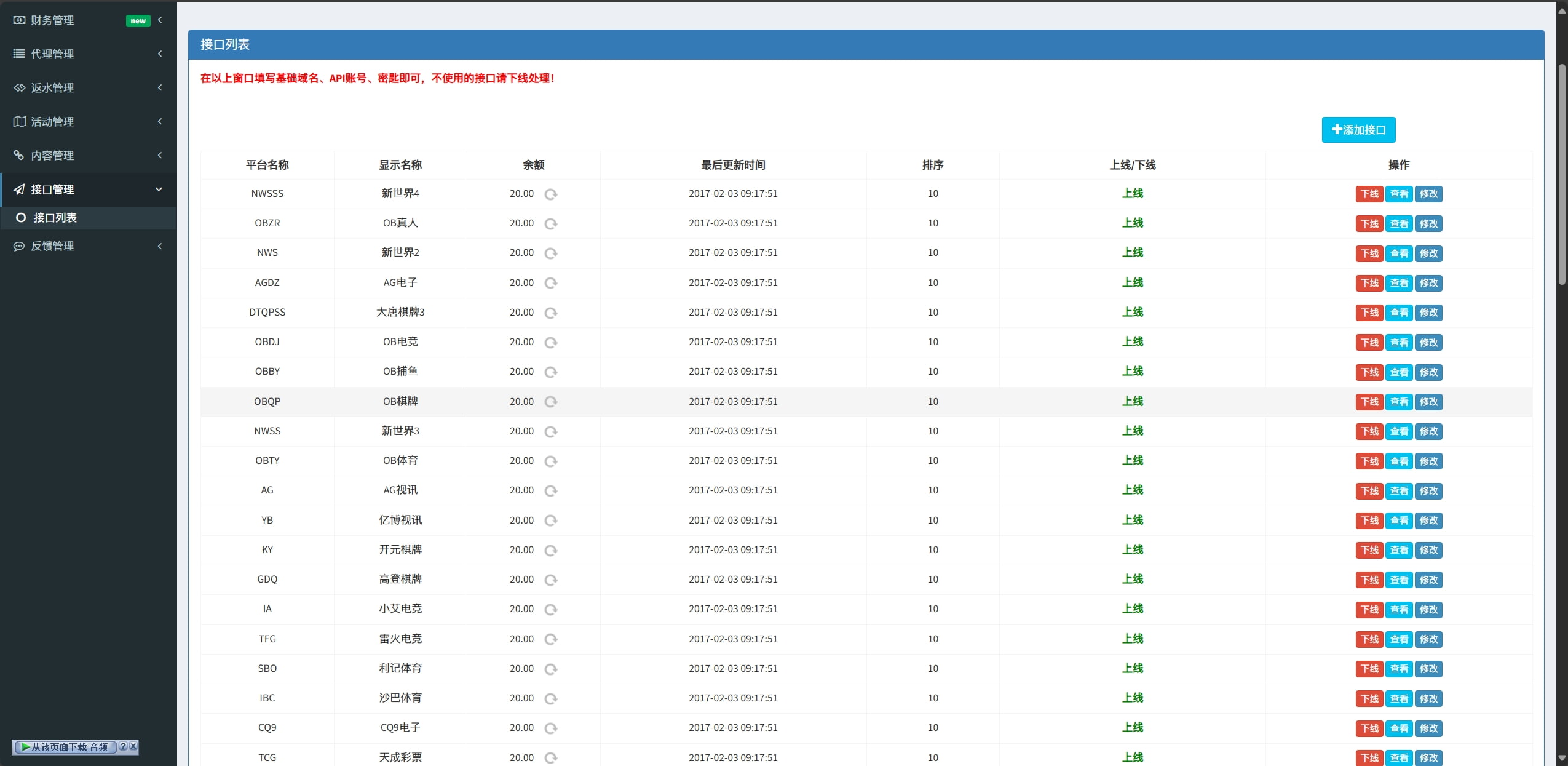Toggle 上线 status for CQ9电子 row
1568x766 pixels.
(x=1132, y=727)
